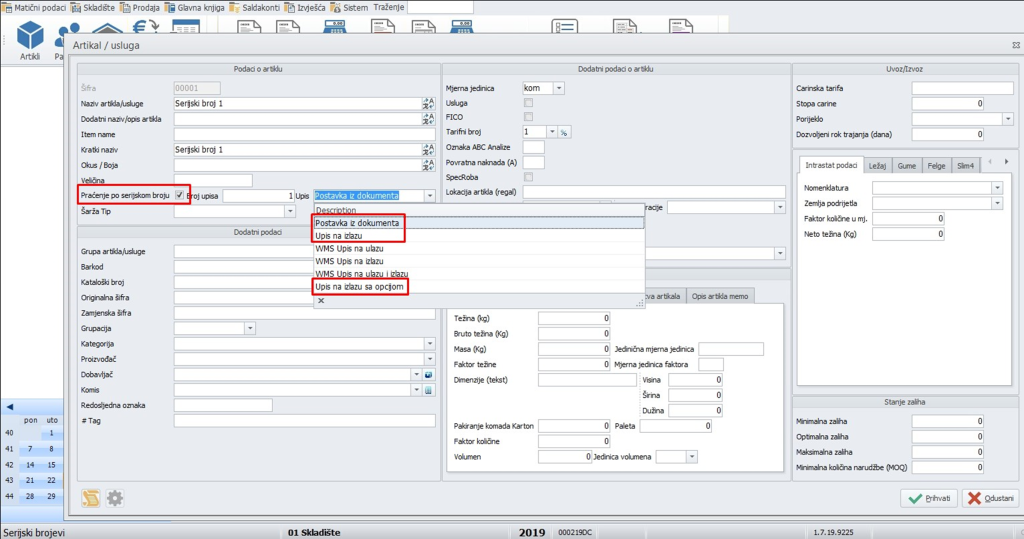
Task: Switch to the Gume tab
Action: tap(907, 165)
